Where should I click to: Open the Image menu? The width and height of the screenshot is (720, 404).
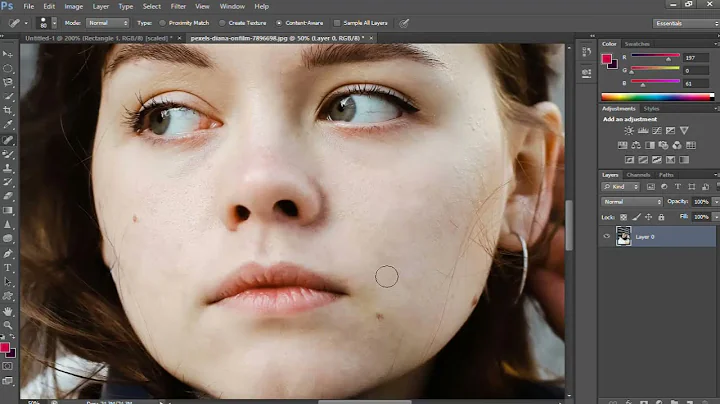coord(73,6)
